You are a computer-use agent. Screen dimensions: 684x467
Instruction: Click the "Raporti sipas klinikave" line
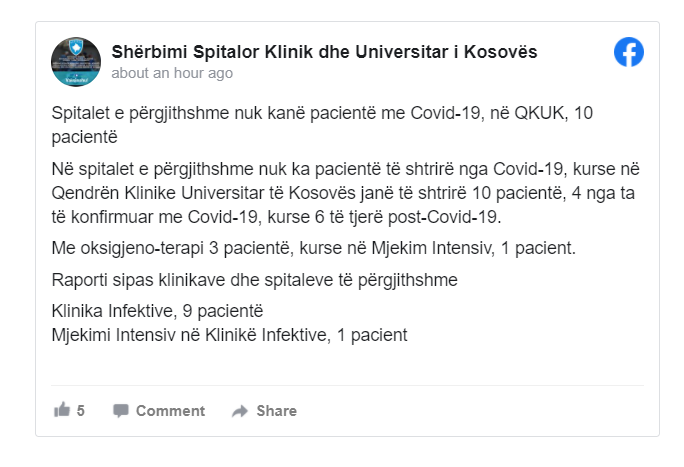tap(255, 280)
